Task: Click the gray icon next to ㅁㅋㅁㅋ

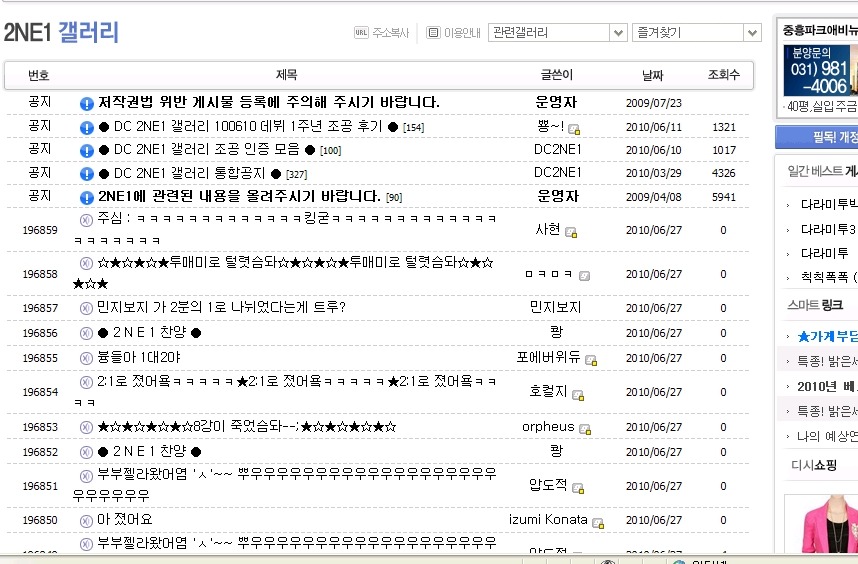Action: click(x=584, y=276)
